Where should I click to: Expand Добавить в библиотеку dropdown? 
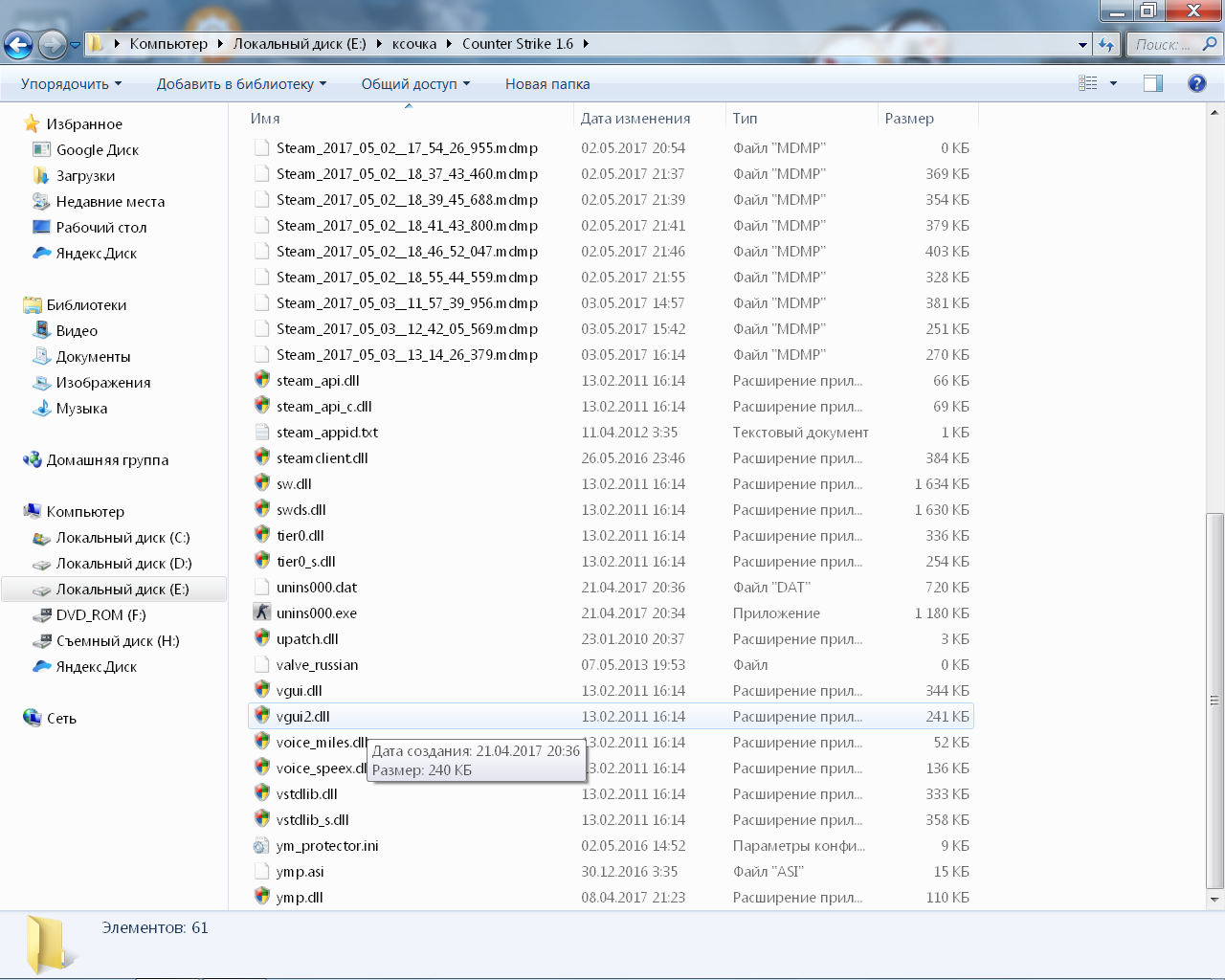pyautogui.click(x=241, y=84)
